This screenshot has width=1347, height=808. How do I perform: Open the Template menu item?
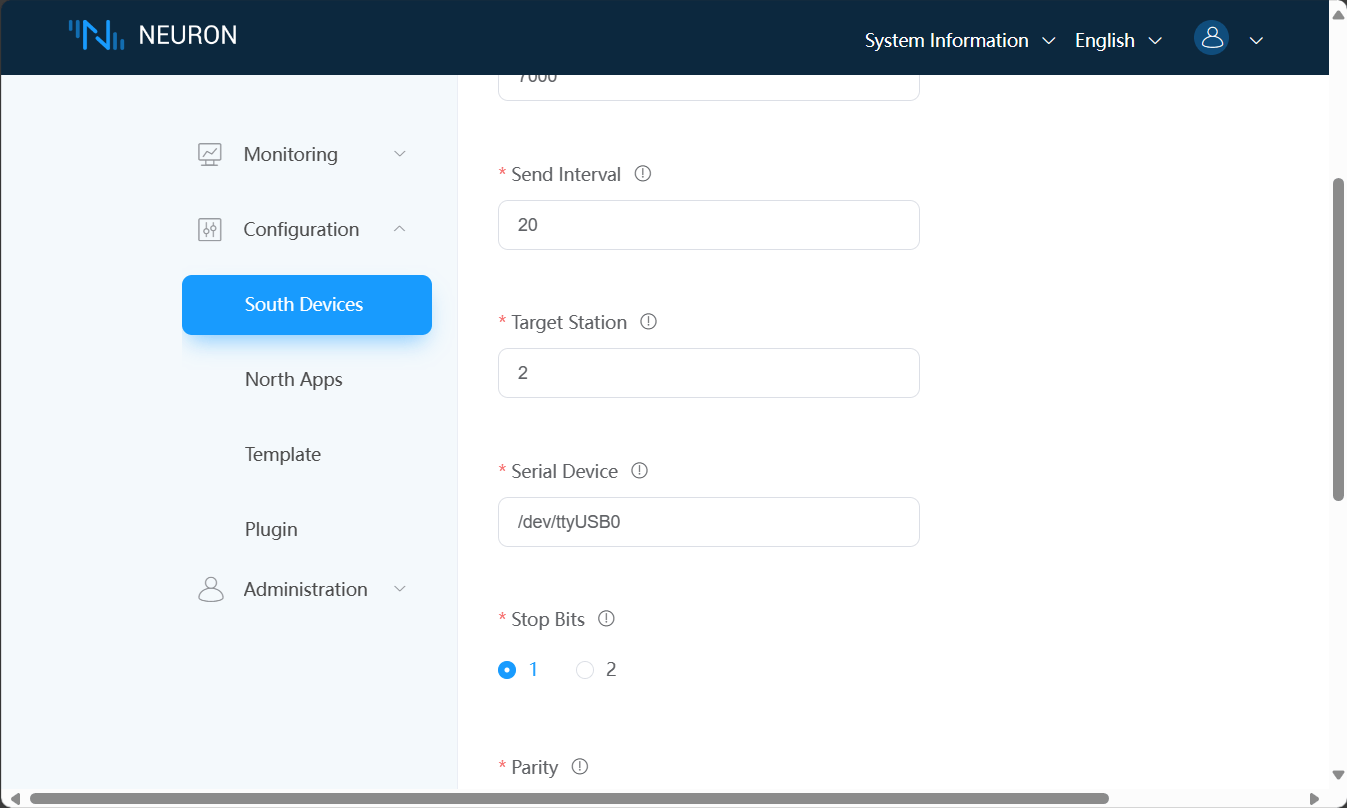point(283,454)
